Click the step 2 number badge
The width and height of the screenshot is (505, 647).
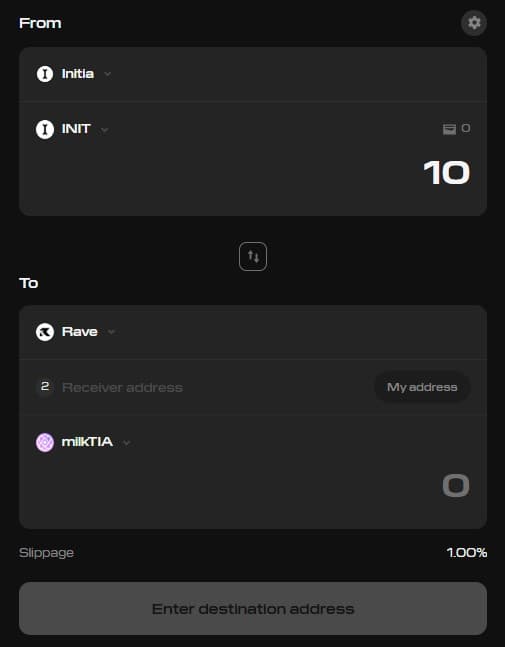(45, 387)
